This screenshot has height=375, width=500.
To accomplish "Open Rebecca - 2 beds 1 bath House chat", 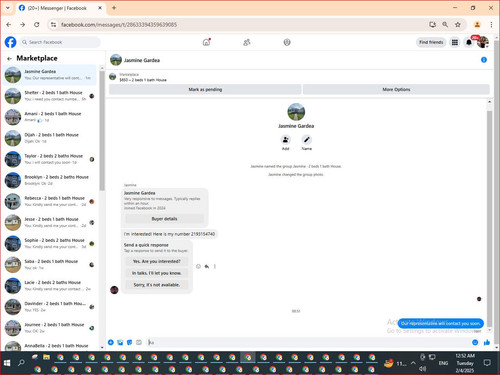I will click(50, 201).
